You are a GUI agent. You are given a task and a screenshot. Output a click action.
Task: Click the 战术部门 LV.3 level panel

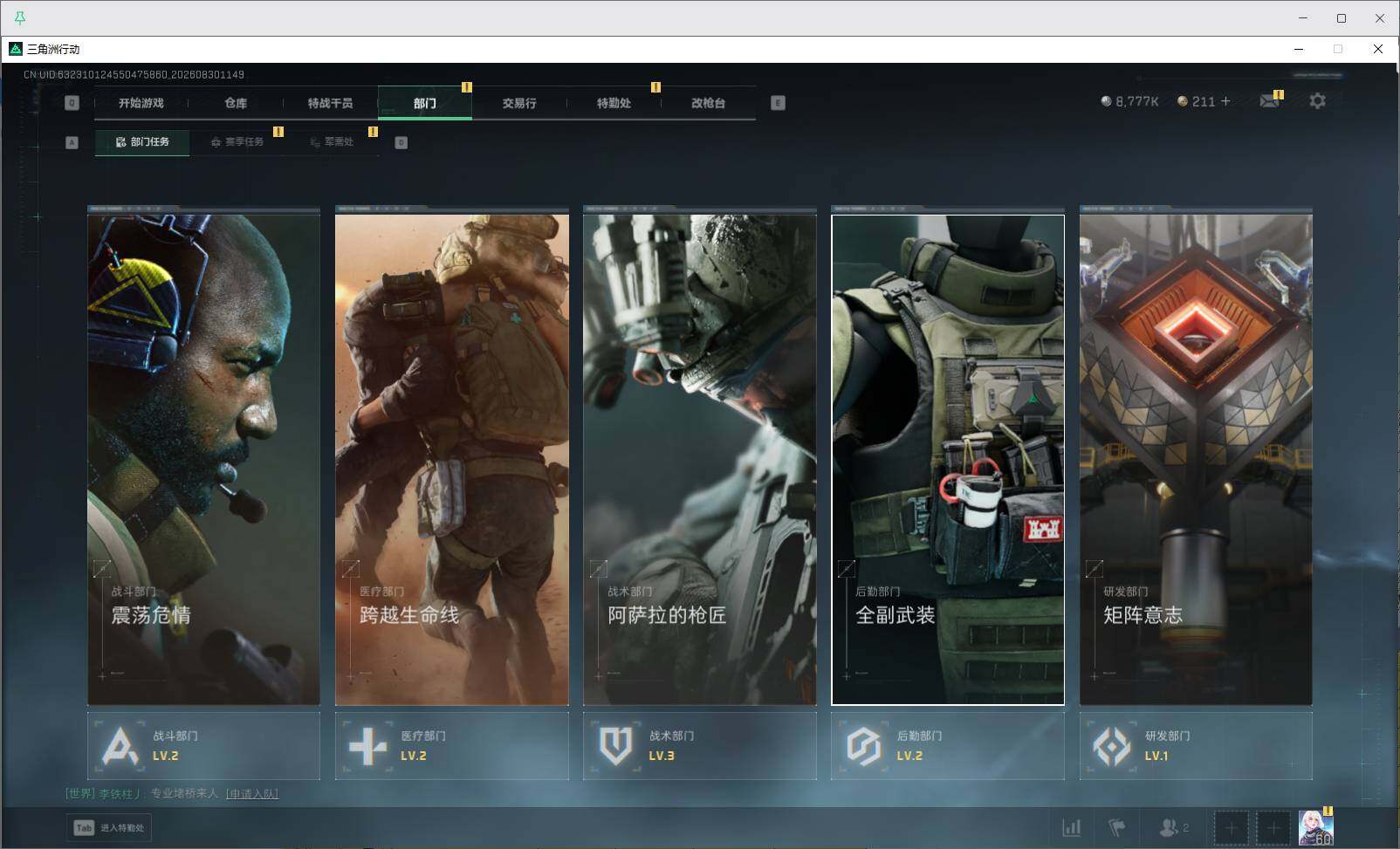(700, 746)
